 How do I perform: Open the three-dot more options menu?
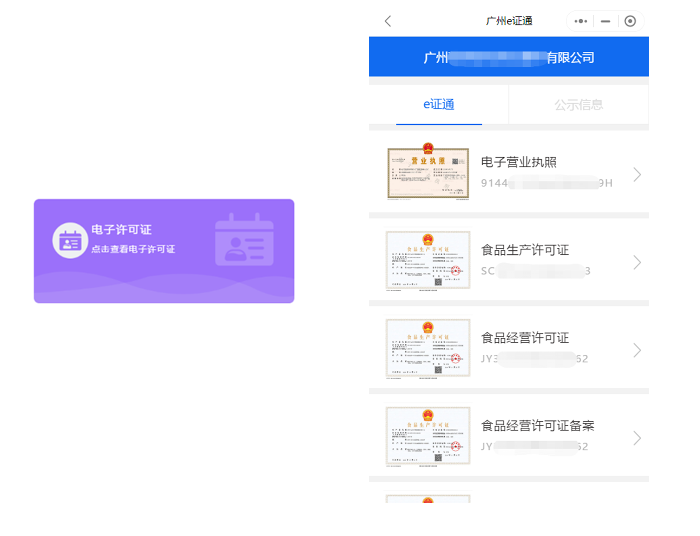[x=581, y=21]
